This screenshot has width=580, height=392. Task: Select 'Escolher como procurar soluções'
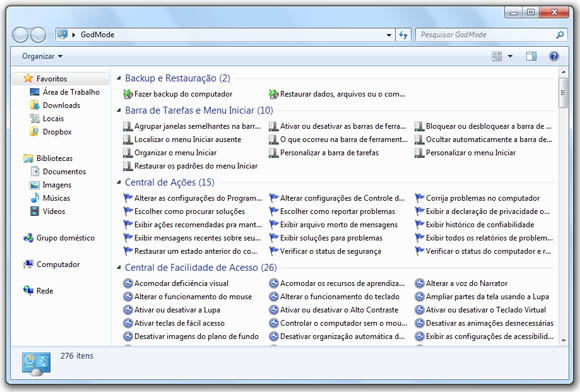pos(184,212)
